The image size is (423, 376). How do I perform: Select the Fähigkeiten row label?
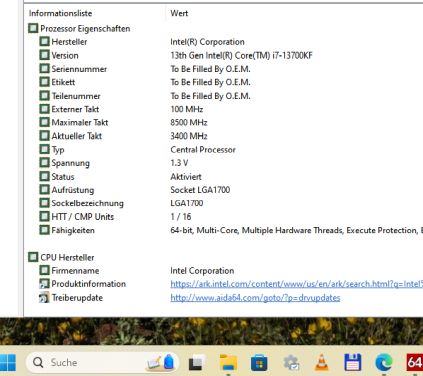[73, 230]
